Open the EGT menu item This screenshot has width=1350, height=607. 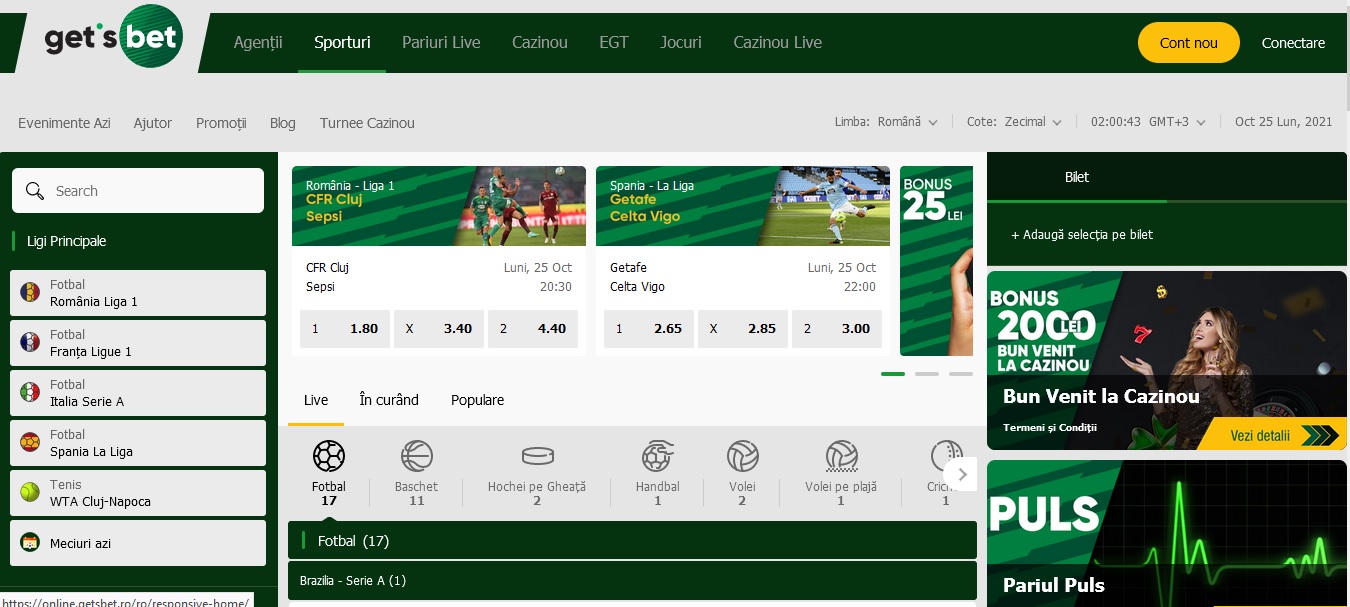(614, 42)
